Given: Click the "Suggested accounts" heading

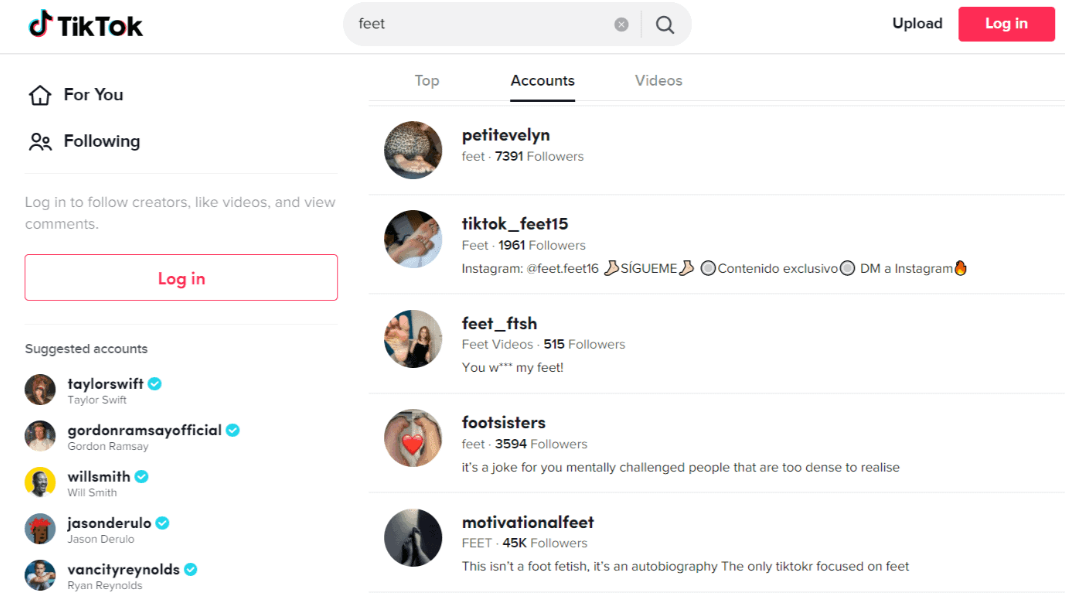Looking at the screenshot, I should pyautogui.click(x=86, y=349).
